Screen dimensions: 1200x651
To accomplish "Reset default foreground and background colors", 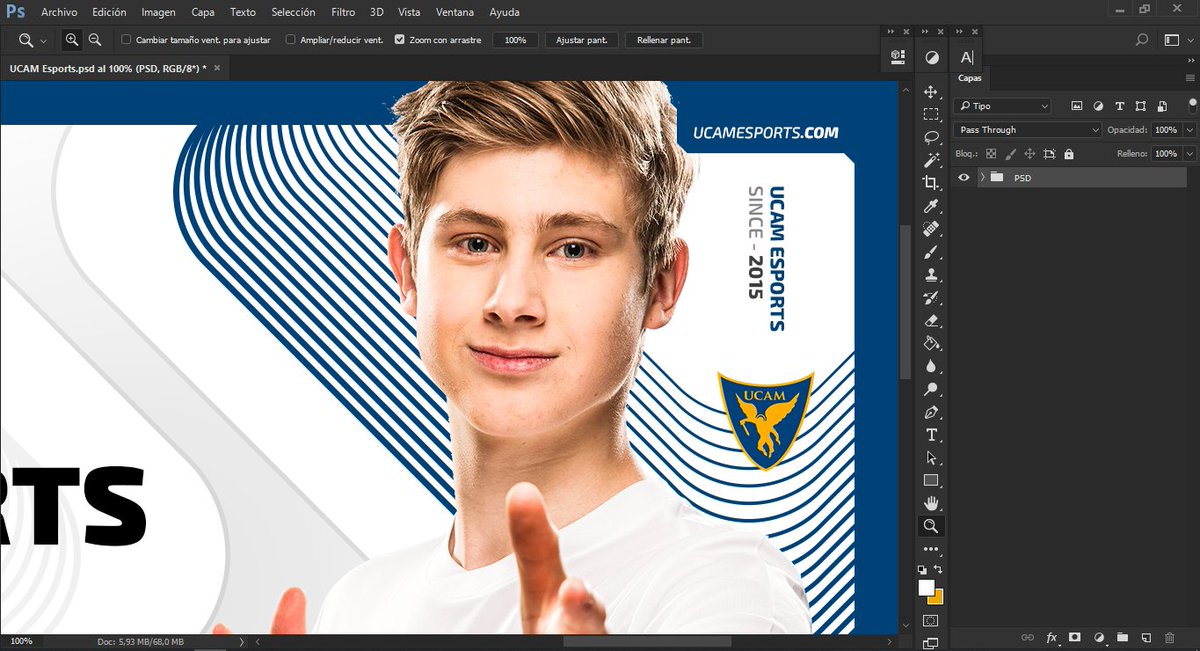I will [x=923, y=569].
